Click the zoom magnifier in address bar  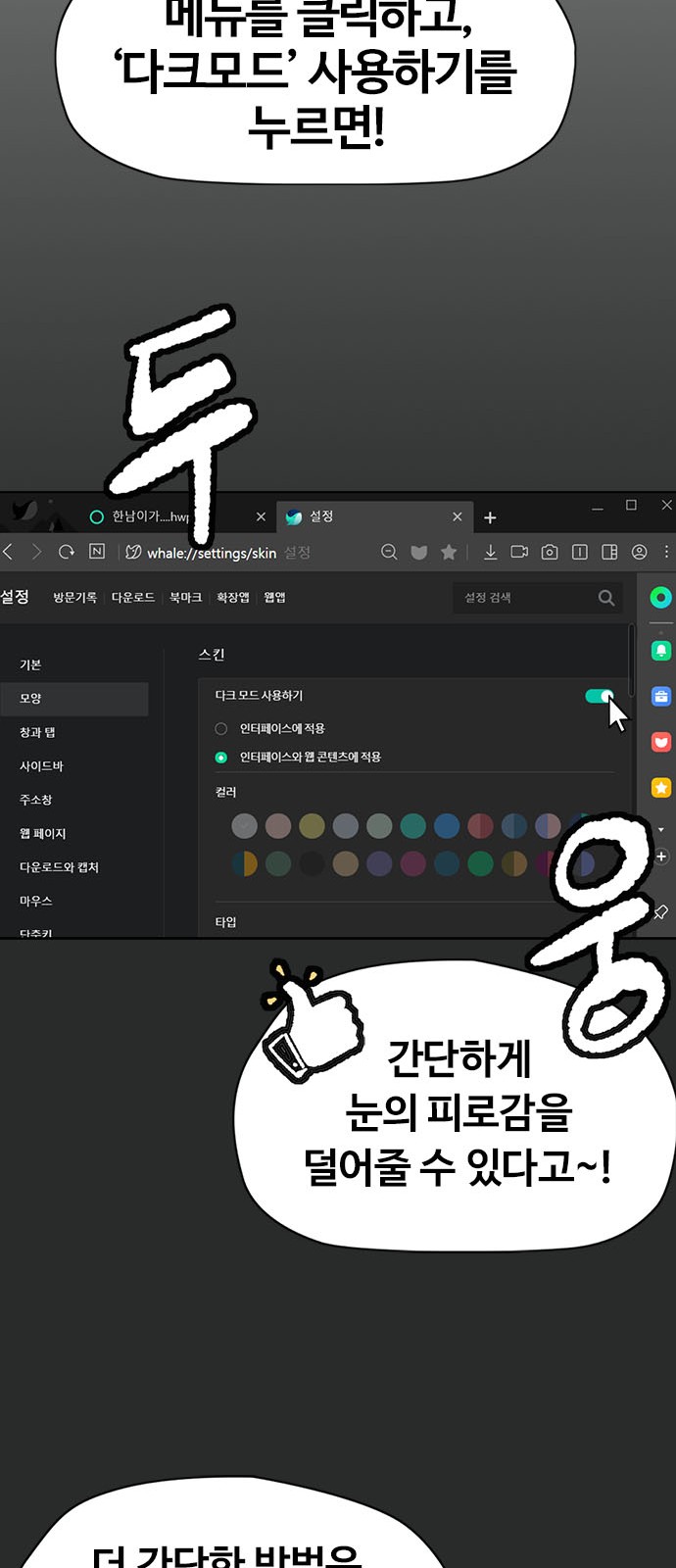389,552
